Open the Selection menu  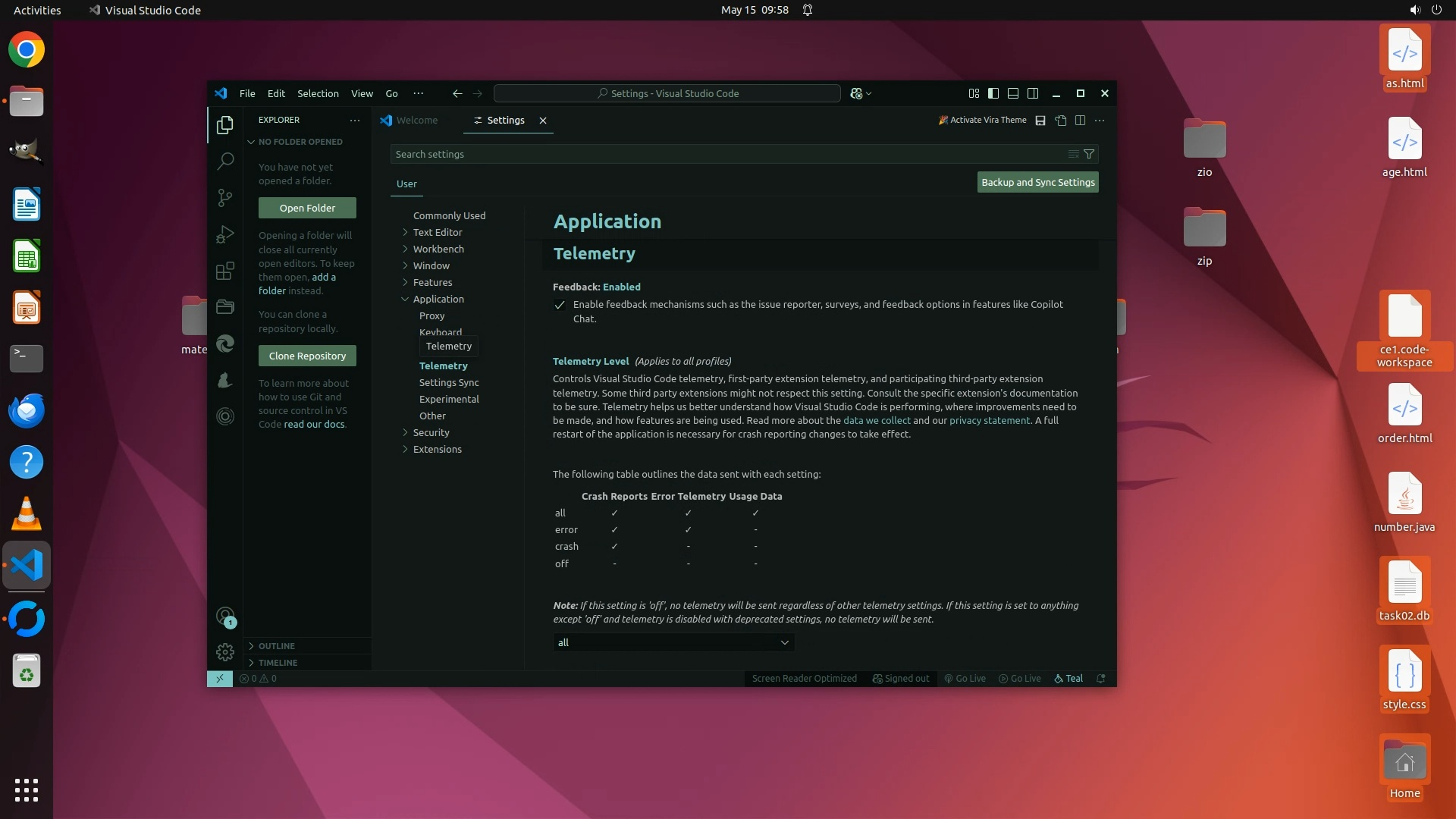point(318,93)
